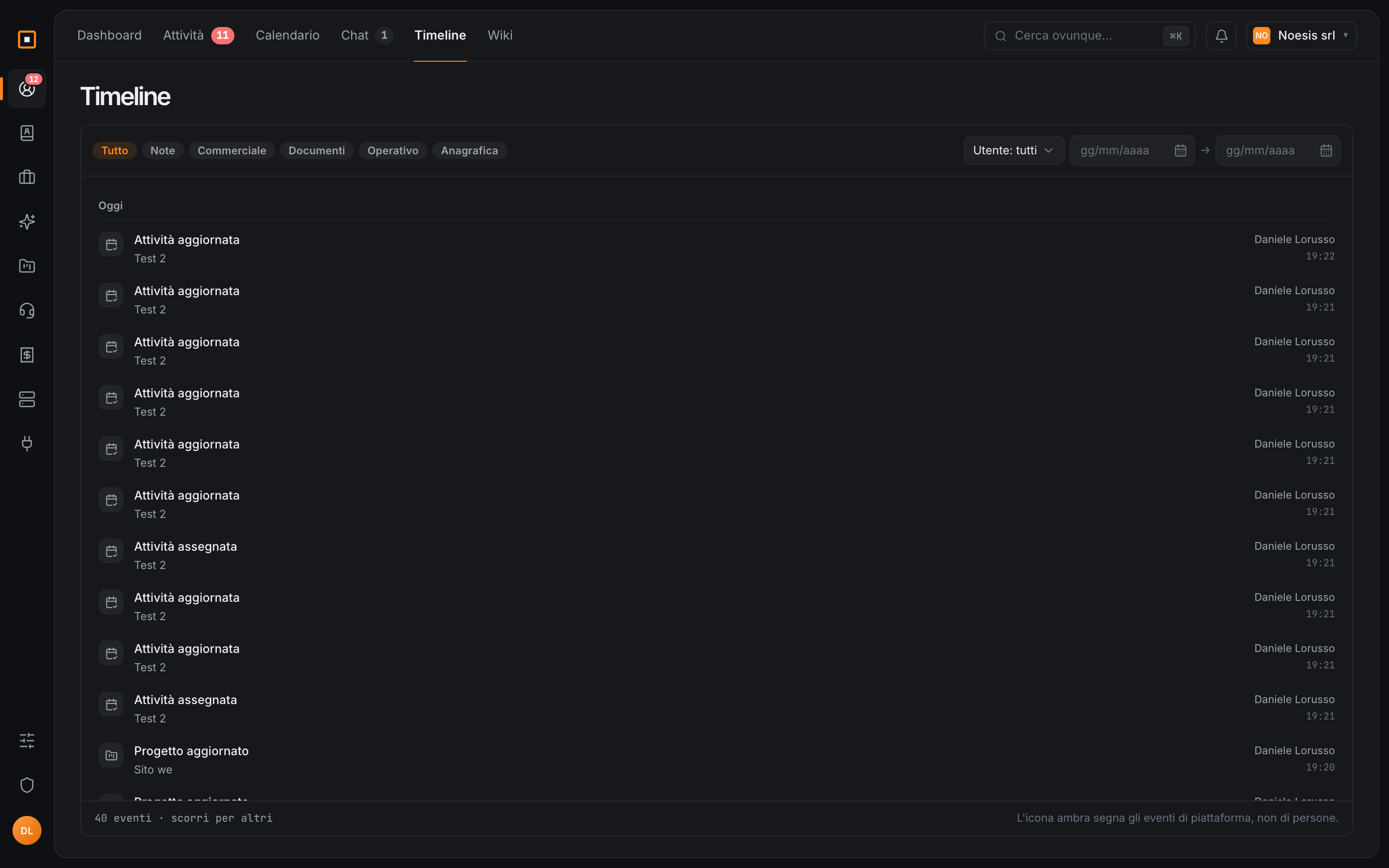Open the Noesis srl company switcher
This screenshot has width=1389, height=868.
pyautogui.click(x=1301, y=36)
